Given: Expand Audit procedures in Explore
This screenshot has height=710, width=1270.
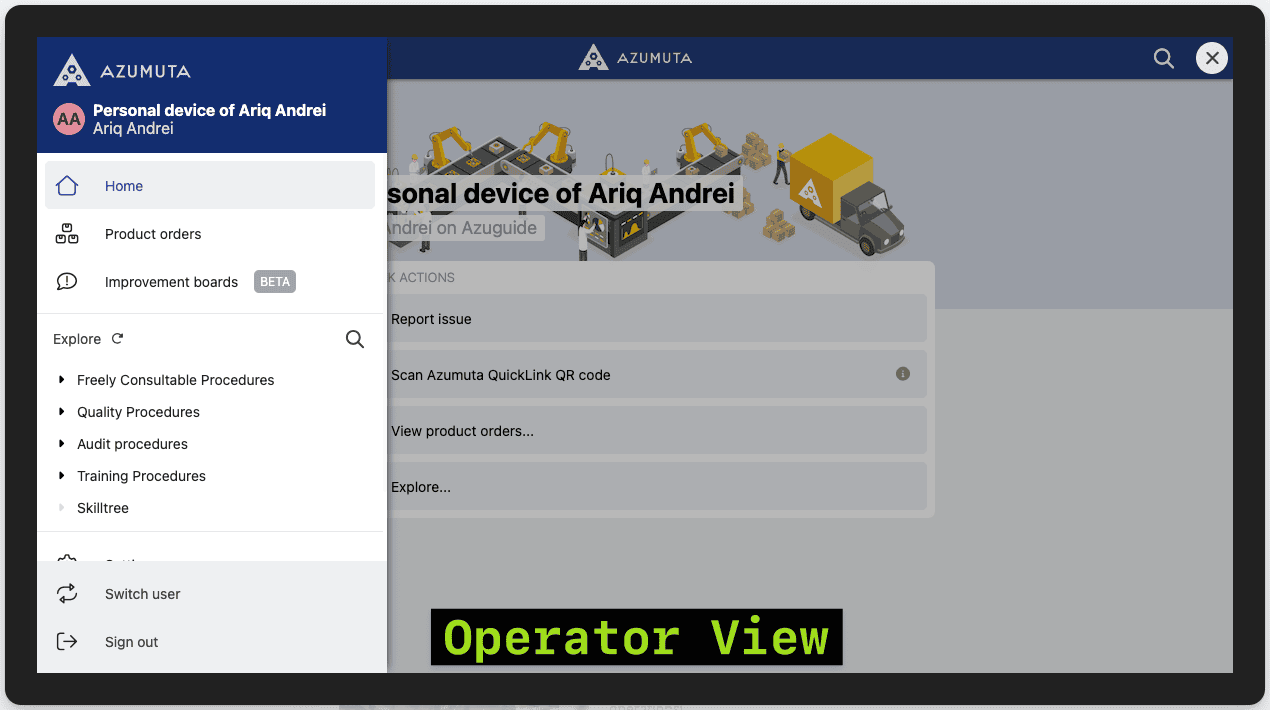Looking at the screenshot, I should pos(62,444).
